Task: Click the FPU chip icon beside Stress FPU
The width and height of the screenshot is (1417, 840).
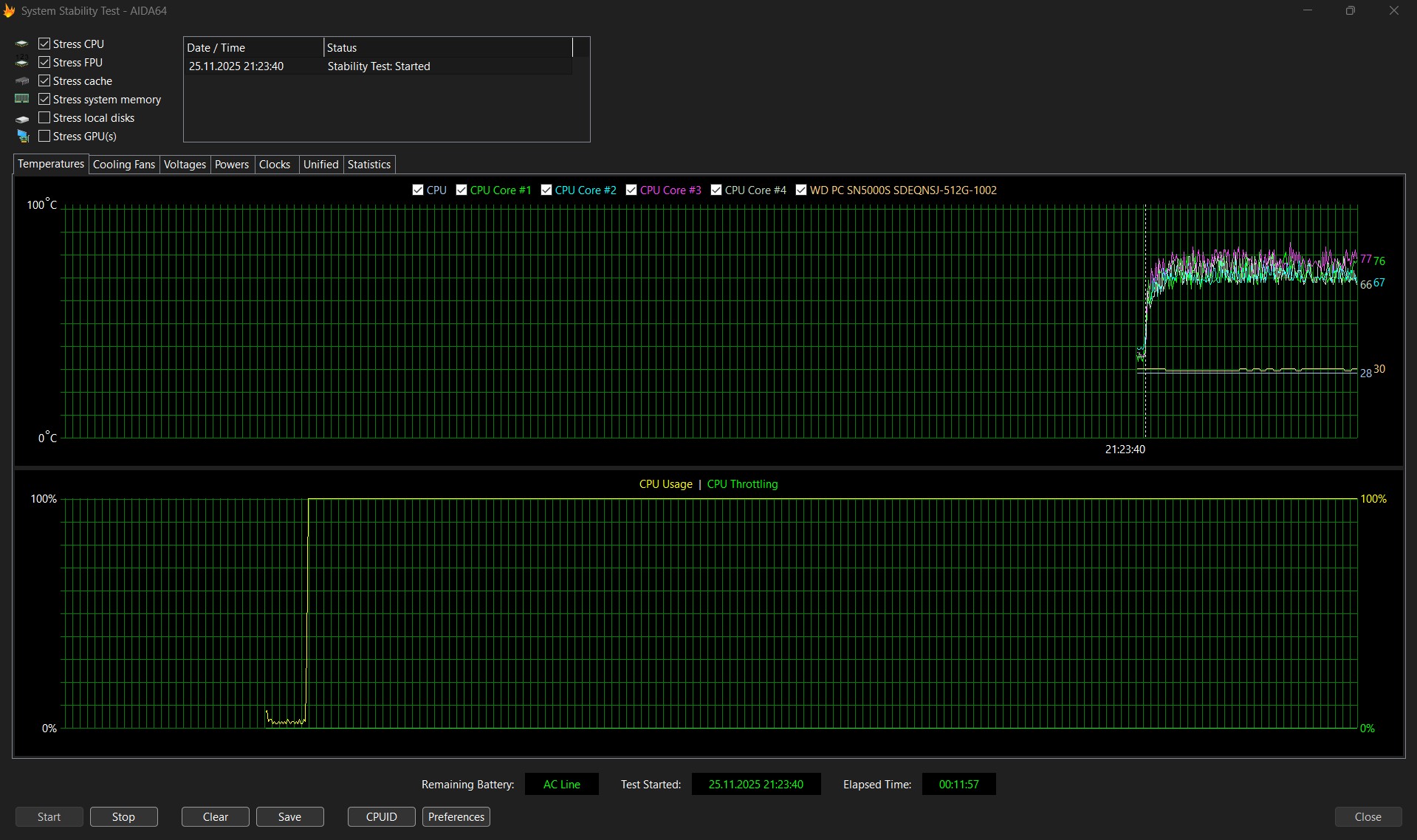Action: tap(22, 63)
